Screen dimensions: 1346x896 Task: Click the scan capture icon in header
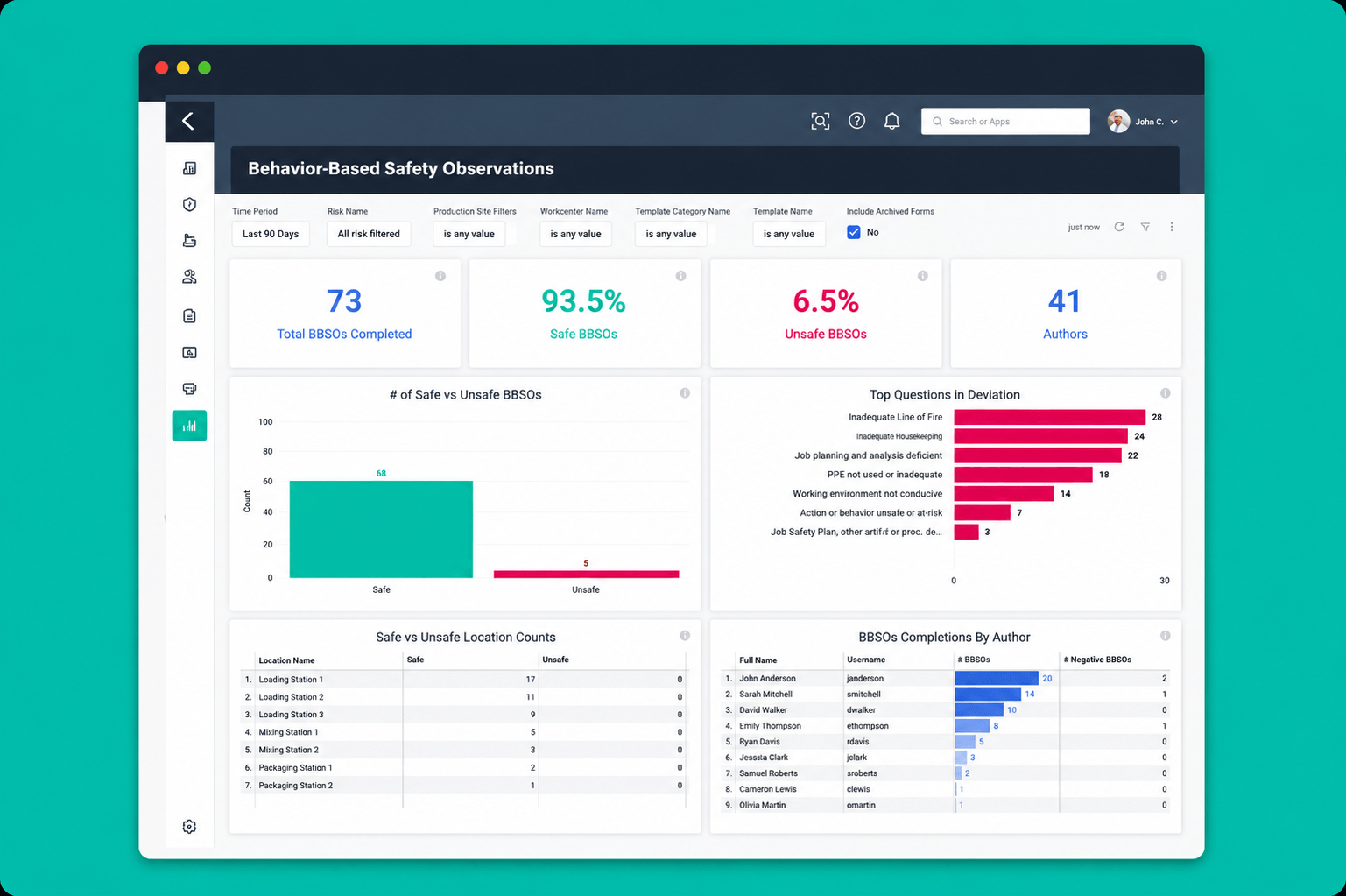[x=821, y=121]
